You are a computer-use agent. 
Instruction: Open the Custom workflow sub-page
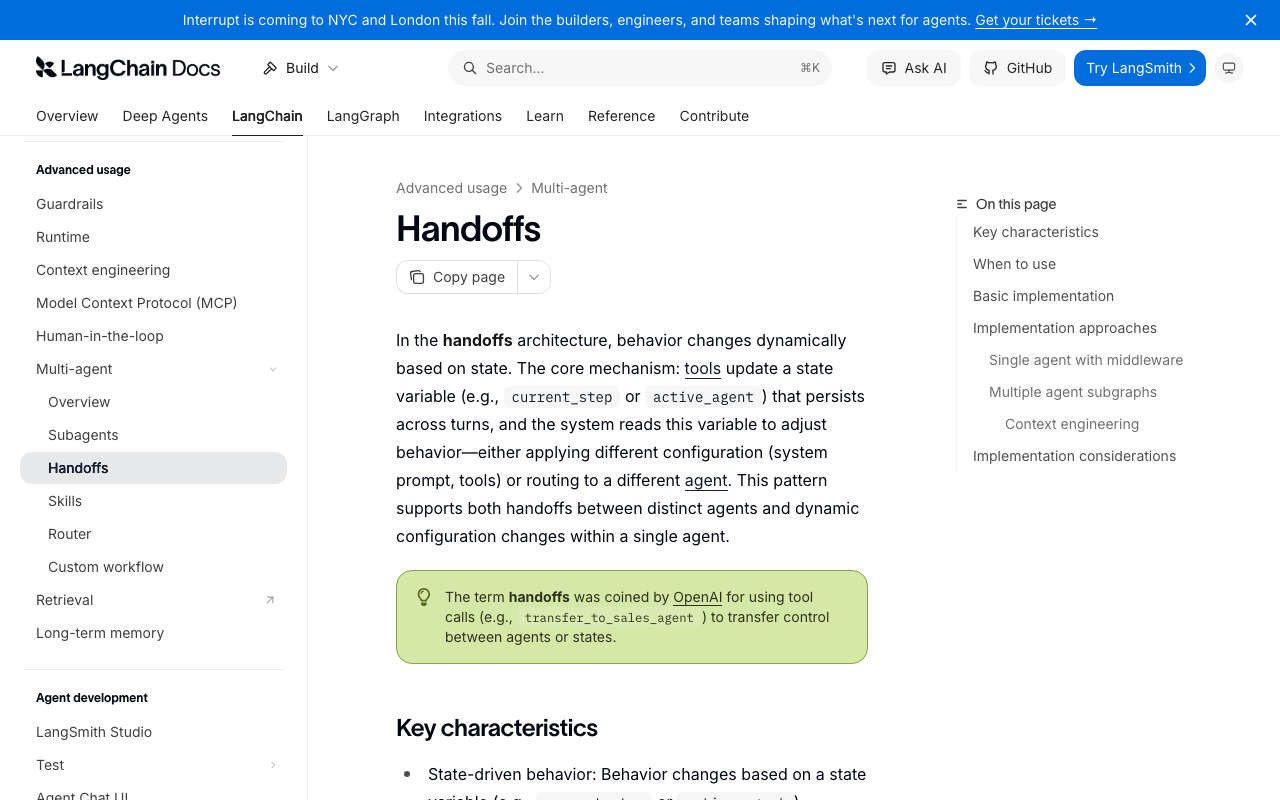(x=153, y=567)
